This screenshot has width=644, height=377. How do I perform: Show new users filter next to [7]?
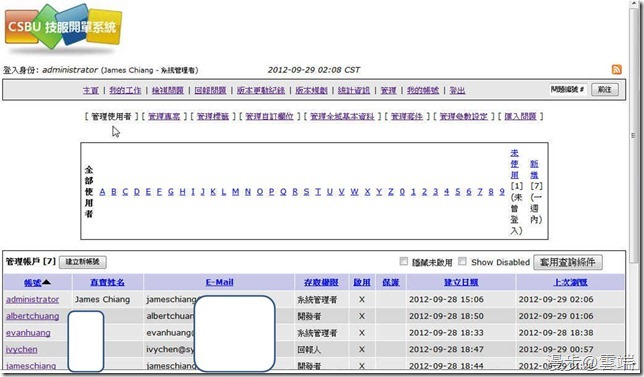pos(534,169)
